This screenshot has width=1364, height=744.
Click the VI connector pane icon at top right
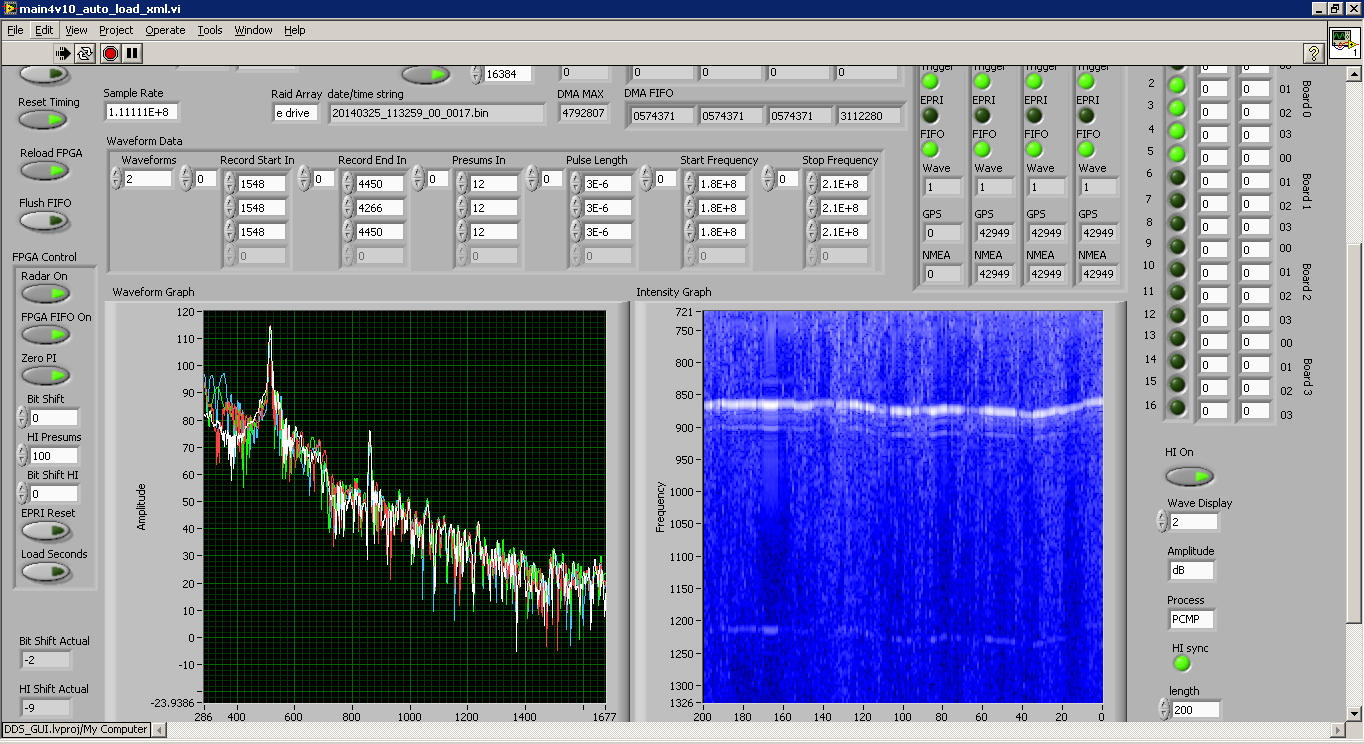[1344, 44]
